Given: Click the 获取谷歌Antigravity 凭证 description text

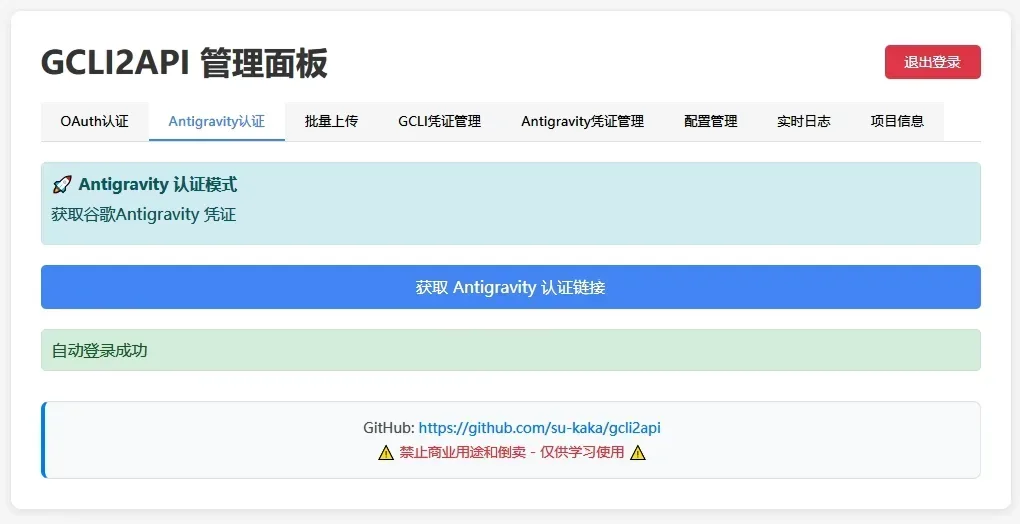Looking at the screenshot, I should (x=143, y=214).
